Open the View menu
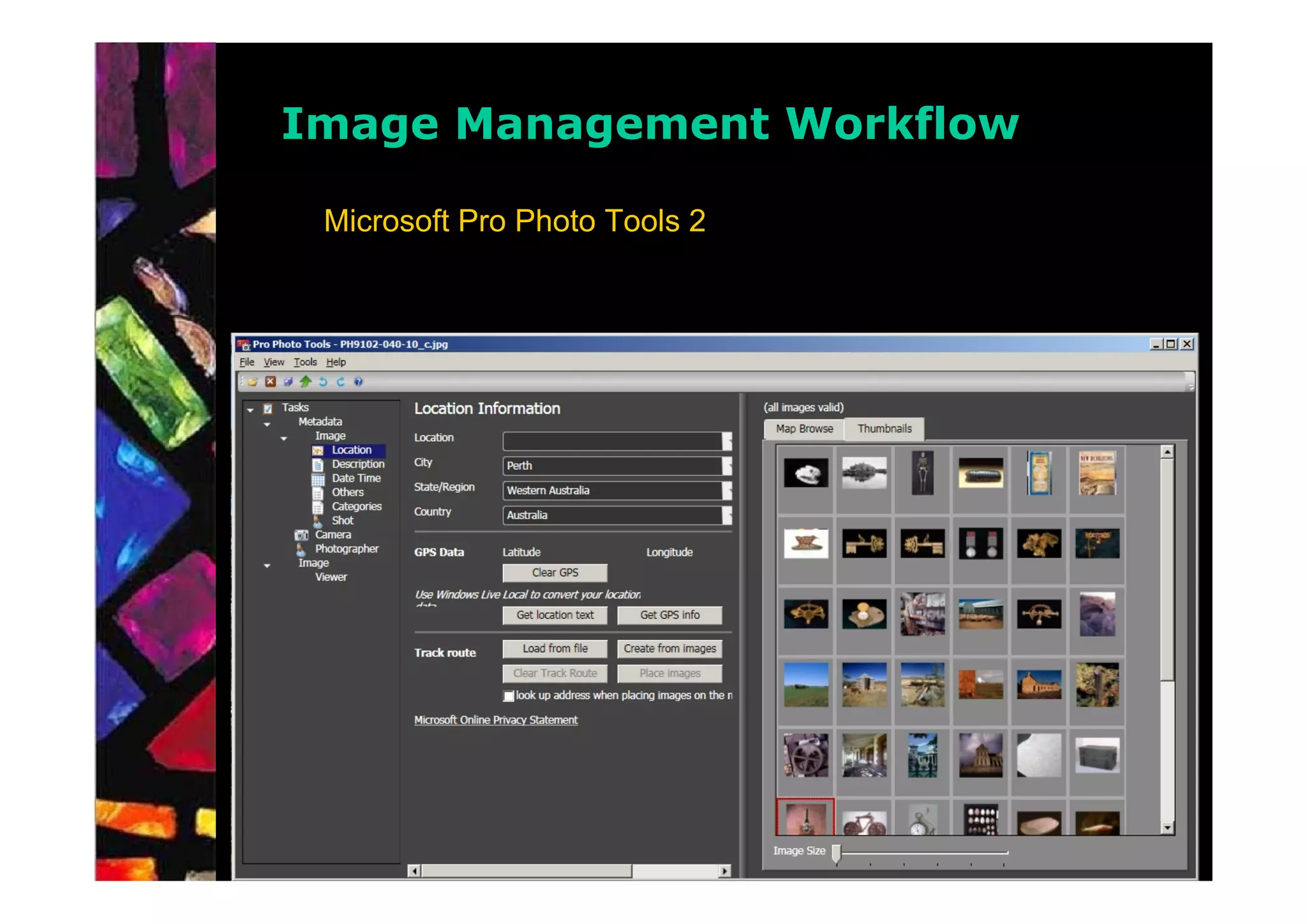1307x924 pixels. pyautogui.click(x=274, y=362)
